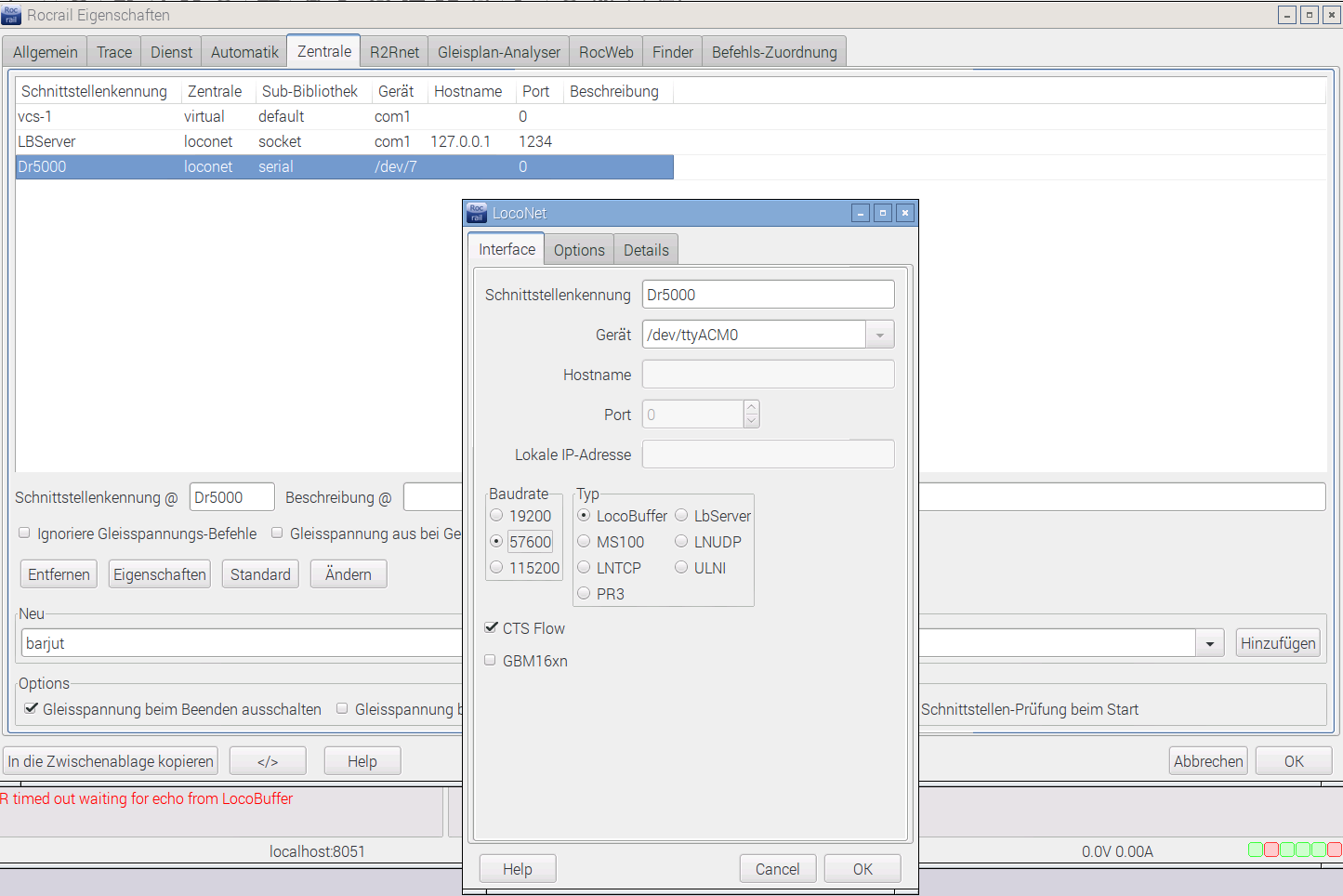Viewport: 1343px width, 896px height.
Task: Click the Ändern button
Action: click(349, 574)
